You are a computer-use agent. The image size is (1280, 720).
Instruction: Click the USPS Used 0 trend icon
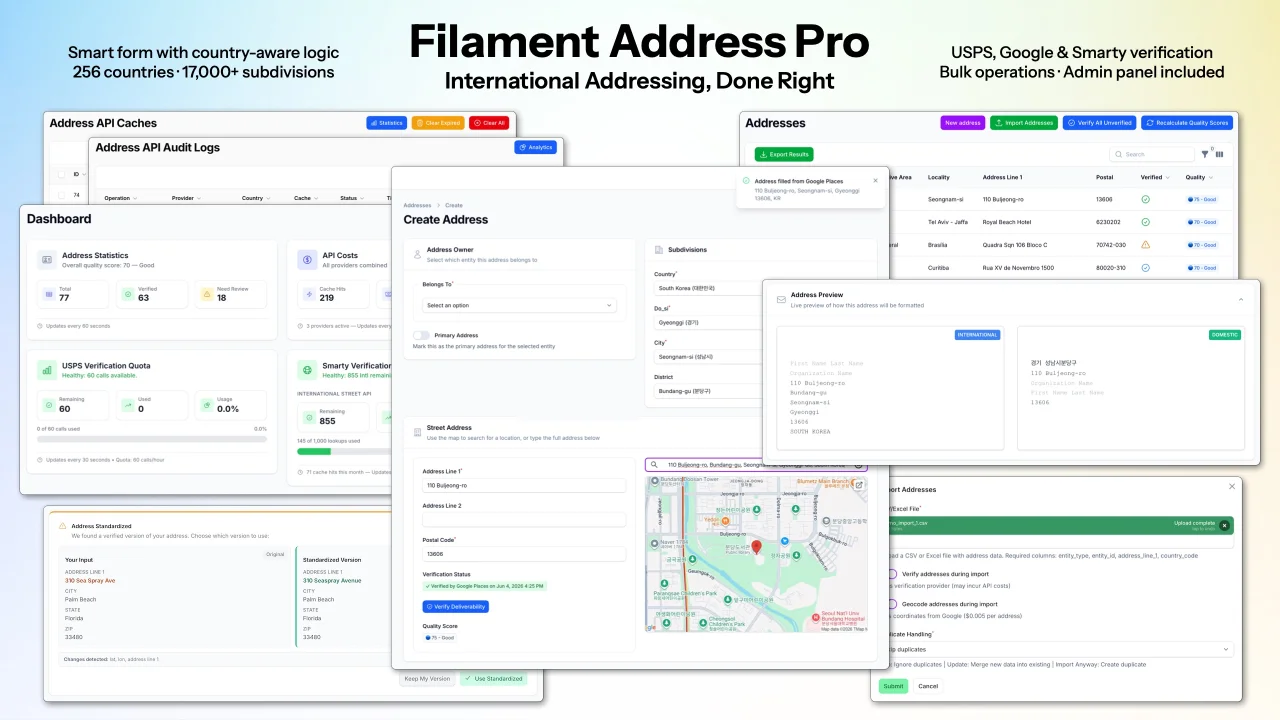[127, 405]
